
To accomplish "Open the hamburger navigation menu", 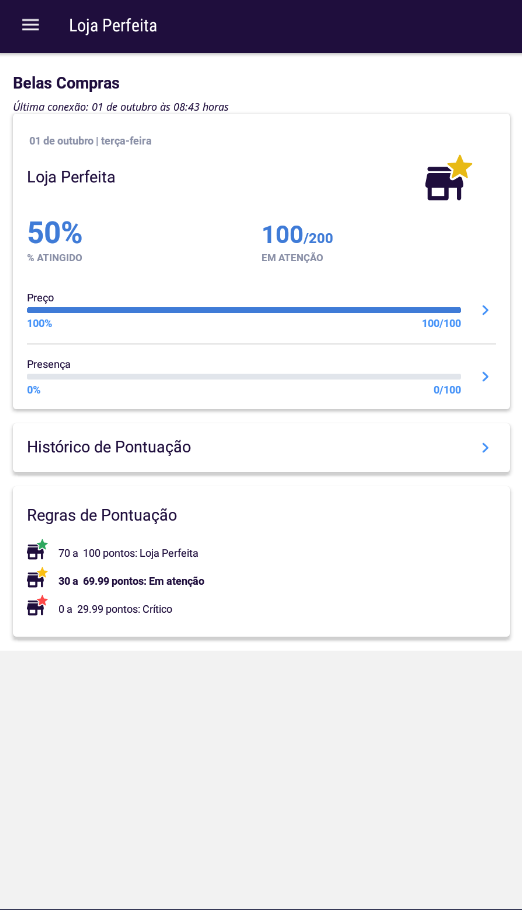I will pyautogui.click(x=30, y=25).
